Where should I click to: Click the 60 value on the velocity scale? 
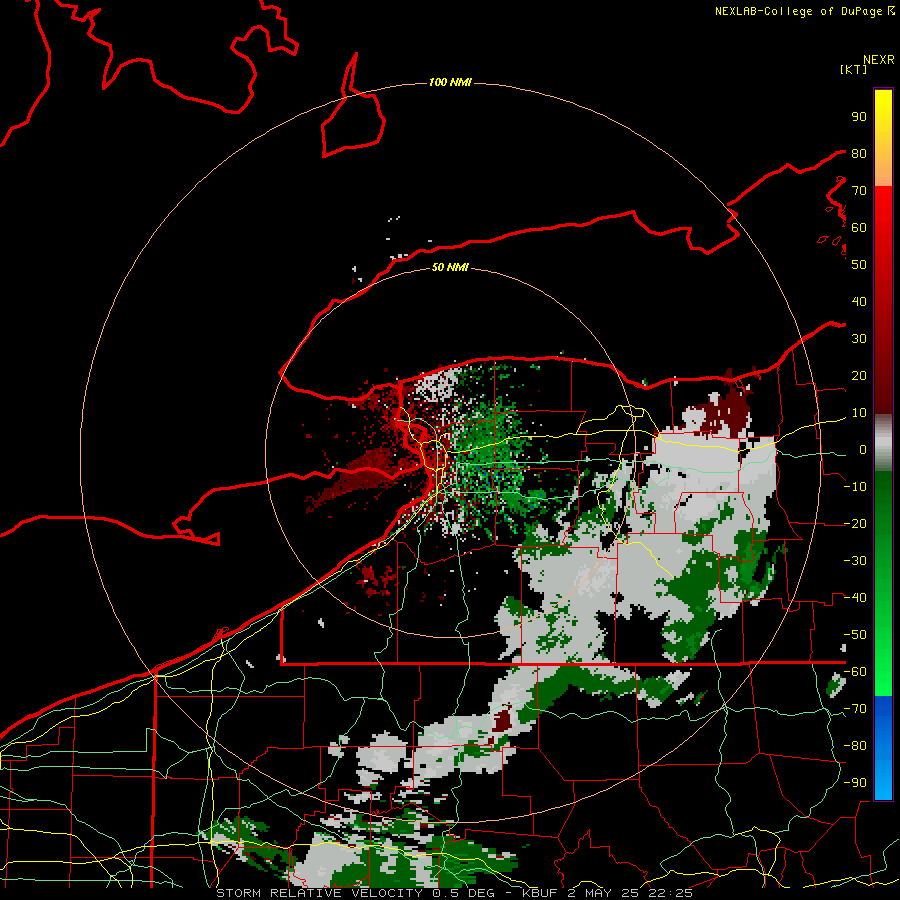tap(859, 227)
